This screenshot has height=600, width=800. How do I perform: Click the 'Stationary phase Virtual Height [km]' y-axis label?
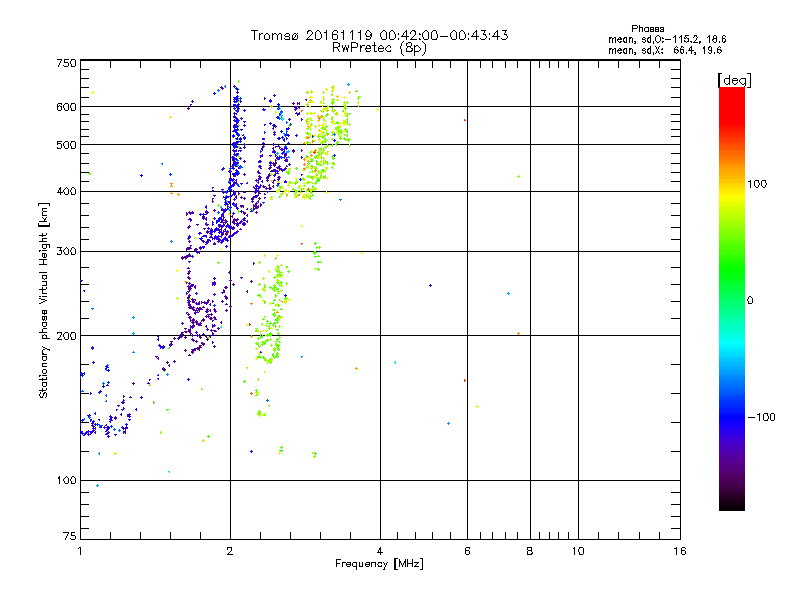pos(43,300)
